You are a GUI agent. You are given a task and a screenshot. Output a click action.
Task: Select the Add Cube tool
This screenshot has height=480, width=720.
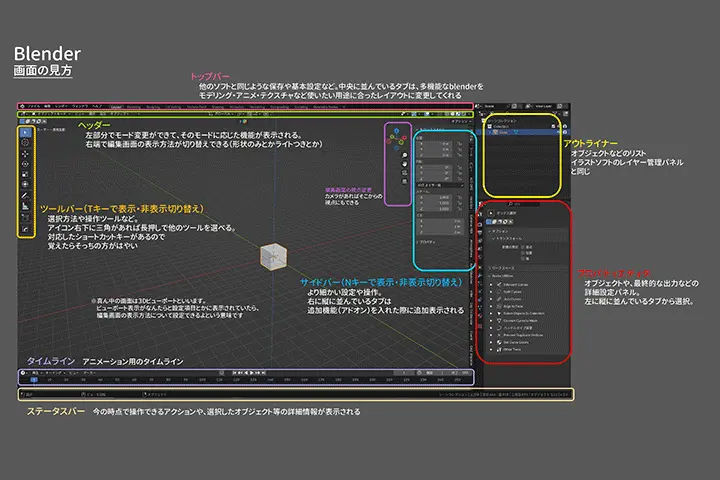pyautogui.click(x=26, y=217)
